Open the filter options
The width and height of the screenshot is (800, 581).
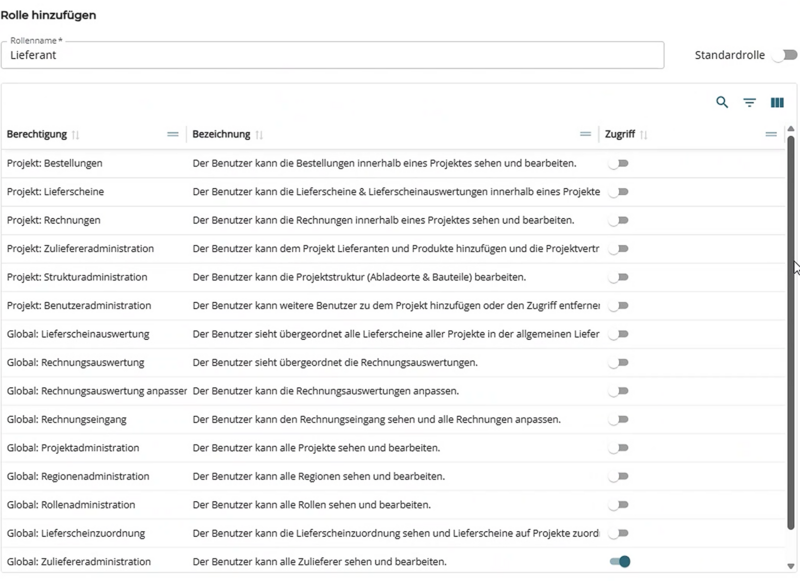[x=748, y=102]
